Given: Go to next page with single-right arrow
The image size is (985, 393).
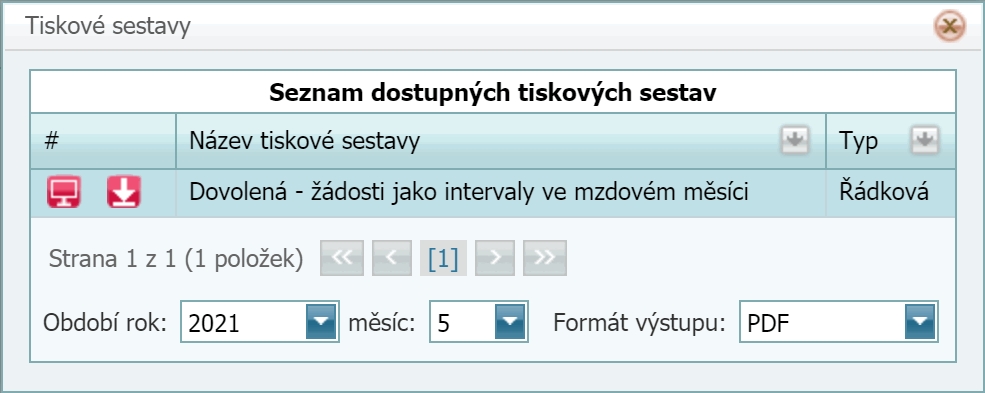Looking at the screenshot, I should [x=494, y=258].
